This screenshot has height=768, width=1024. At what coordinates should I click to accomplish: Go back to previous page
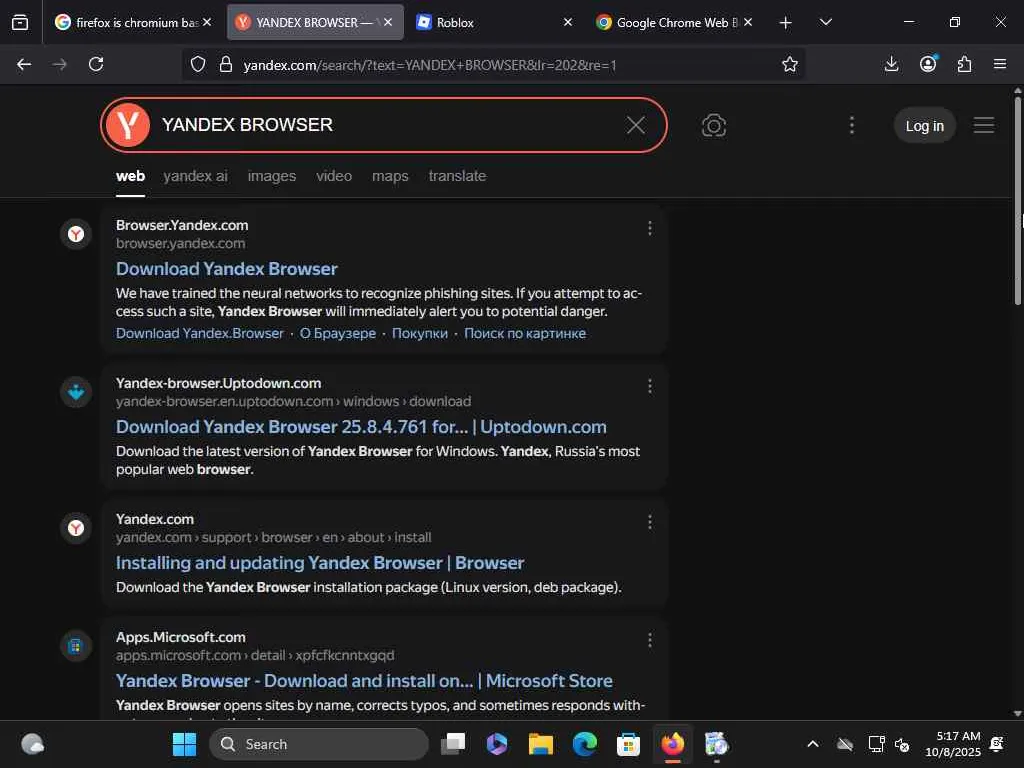point(24,64)
